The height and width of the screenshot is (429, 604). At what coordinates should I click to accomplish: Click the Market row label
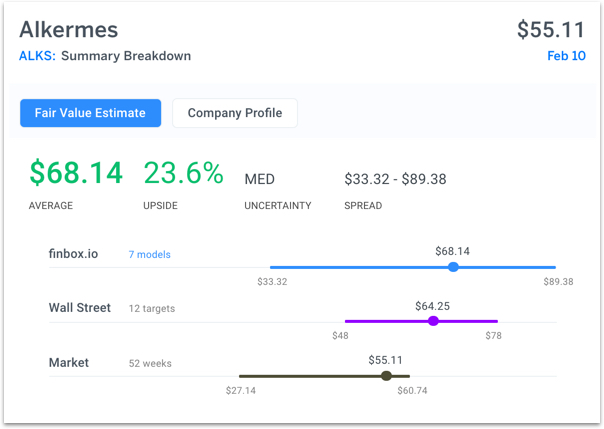69,362
